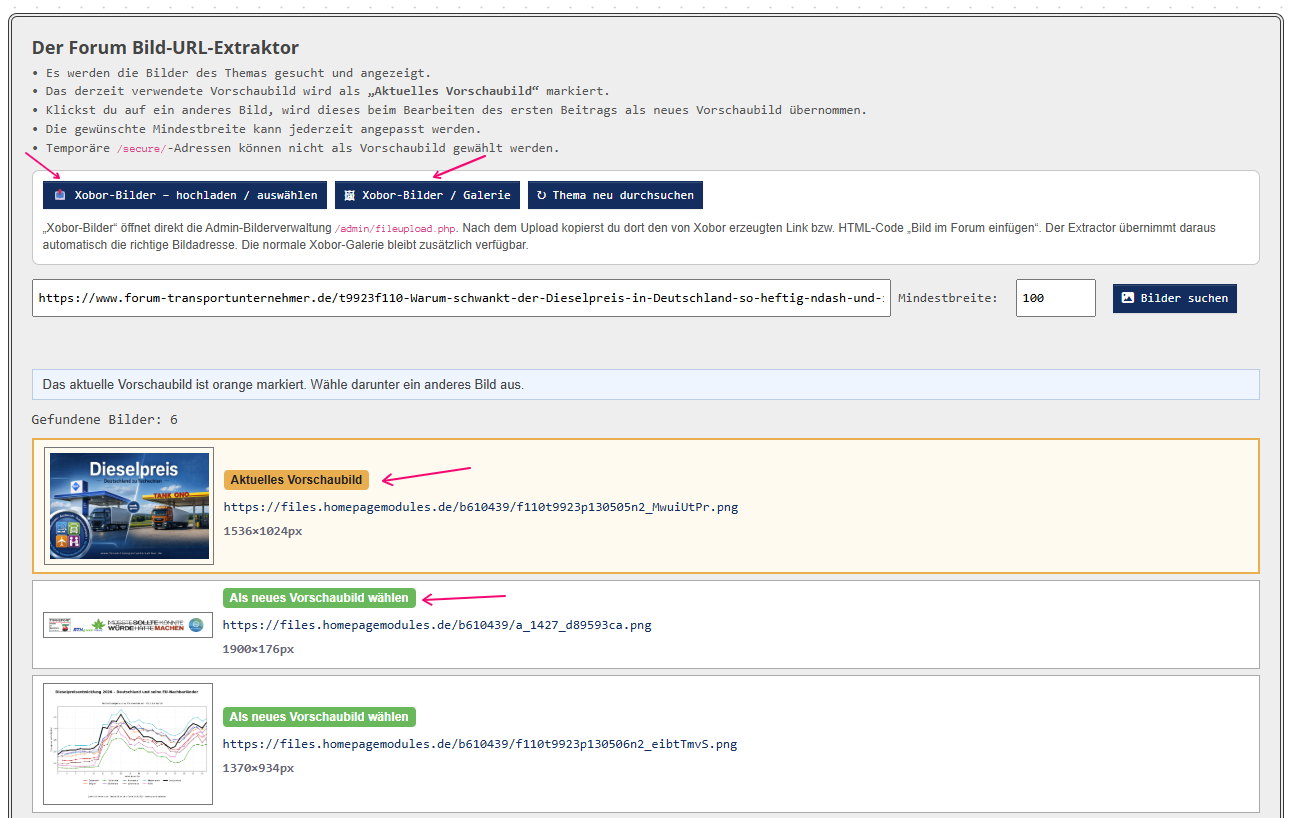Click the eibtTmvS.png image URL
The height and width of the screenshot is (818, 1300).
pos(480,744)
